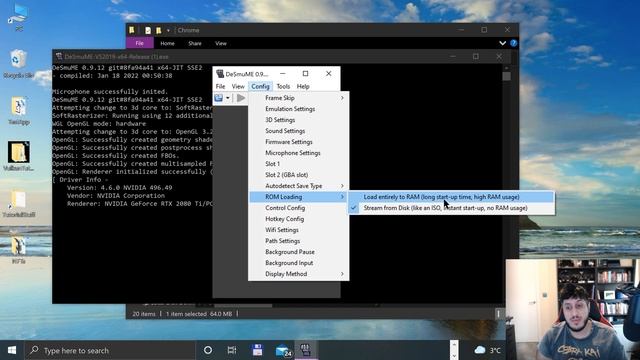Expand the Explorer ribbon chevron
This screenshot has height=360, width=640.
point(502,43)
